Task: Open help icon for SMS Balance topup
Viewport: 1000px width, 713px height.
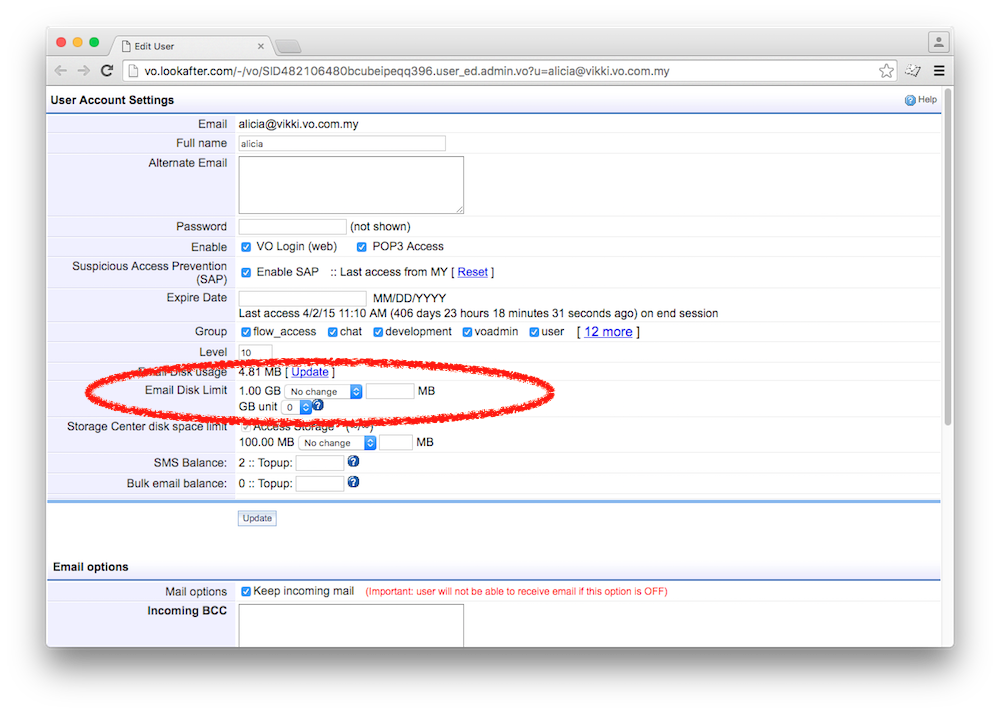Action: click(353, 461)
